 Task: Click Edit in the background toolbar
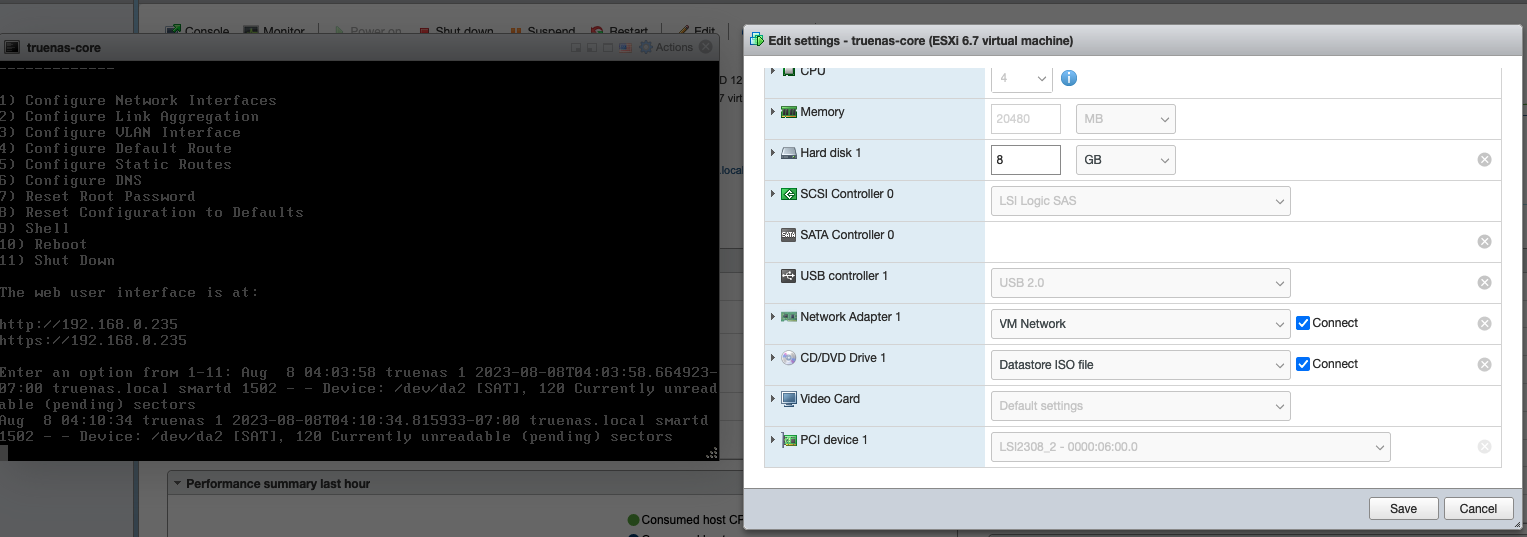(695, 32)
